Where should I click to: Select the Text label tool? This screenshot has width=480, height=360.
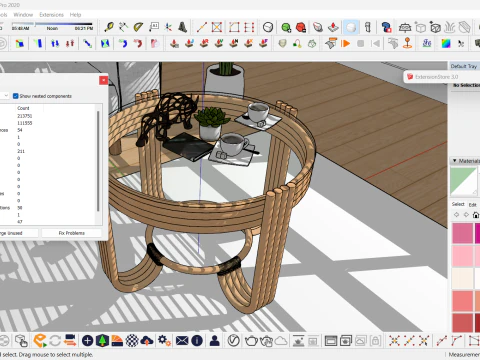pyautogui.click(x=153, y=27)
